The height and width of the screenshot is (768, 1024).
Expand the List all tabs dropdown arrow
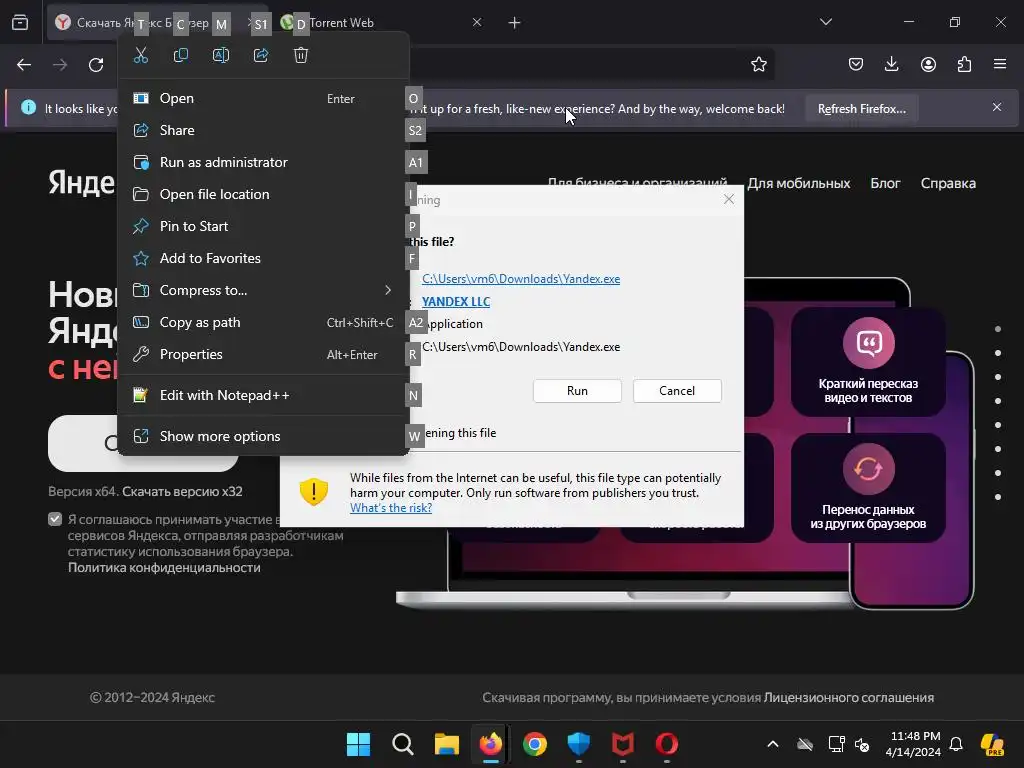(x=825, y=22)
